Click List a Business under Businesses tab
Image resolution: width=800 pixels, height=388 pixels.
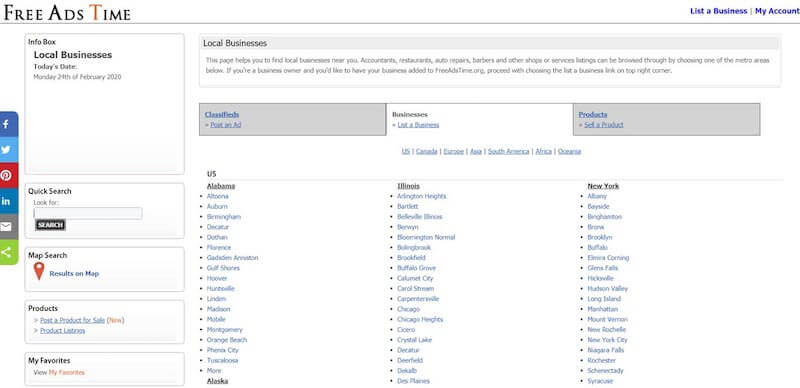pos(418,125)
